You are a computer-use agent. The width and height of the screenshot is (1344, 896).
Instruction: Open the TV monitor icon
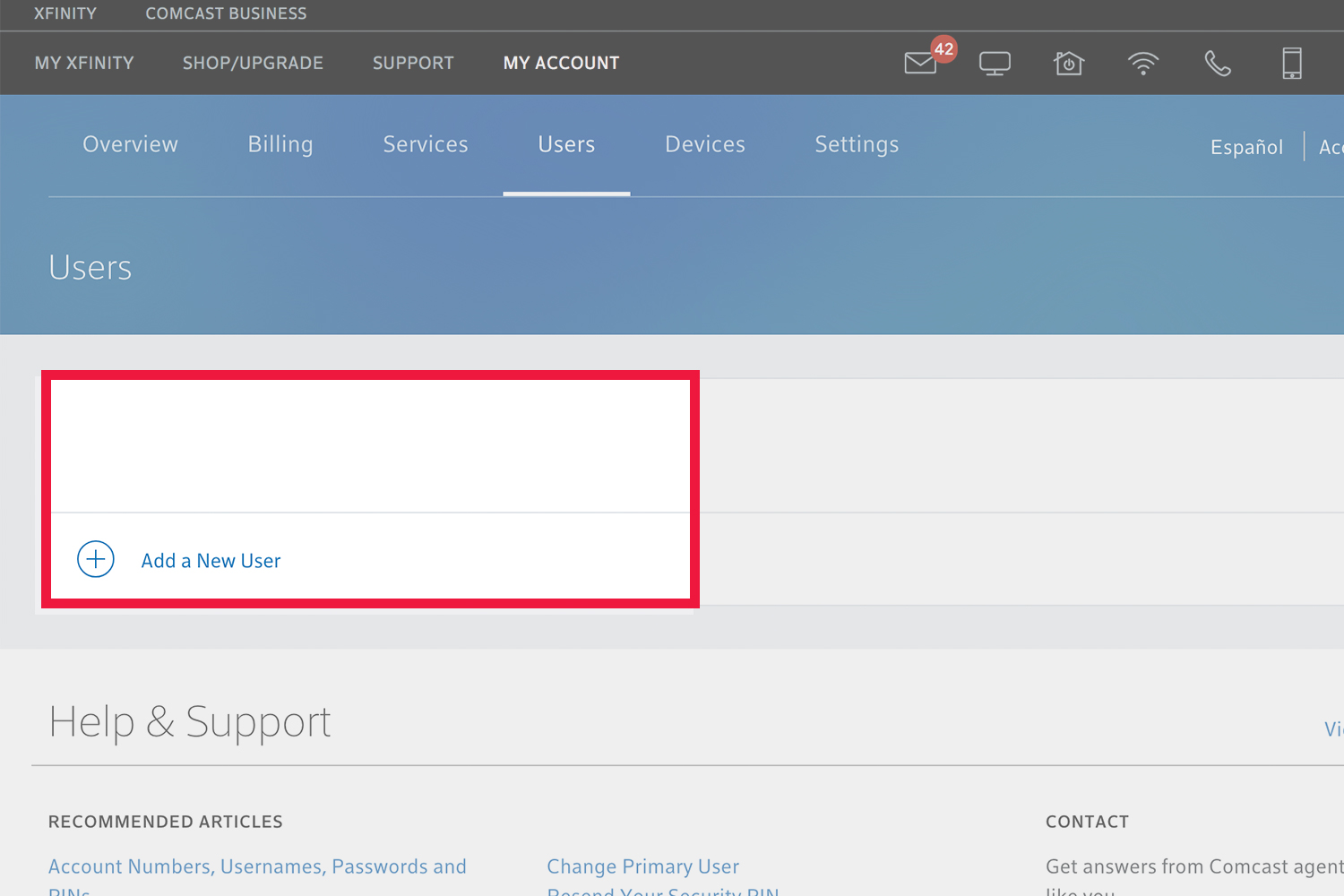(995, 64)
